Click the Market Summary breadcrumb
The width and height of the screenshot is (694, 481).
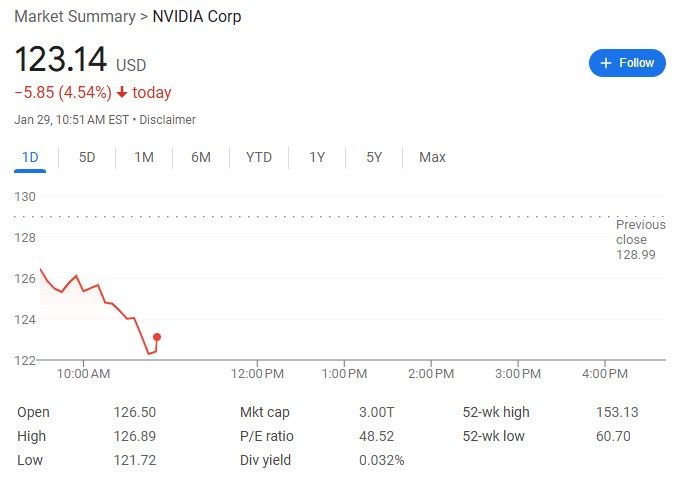[74, 17]
